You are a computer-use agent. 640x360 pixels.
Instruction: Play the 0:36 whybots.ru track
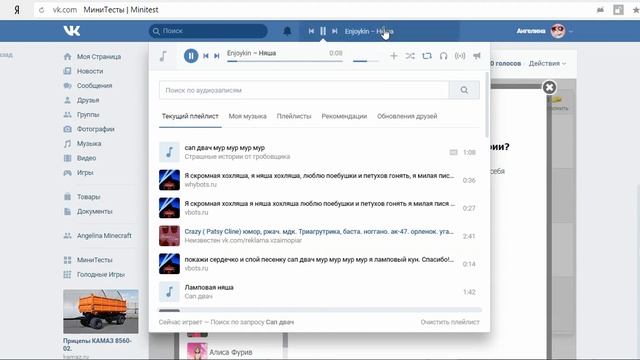coord(319,180)
